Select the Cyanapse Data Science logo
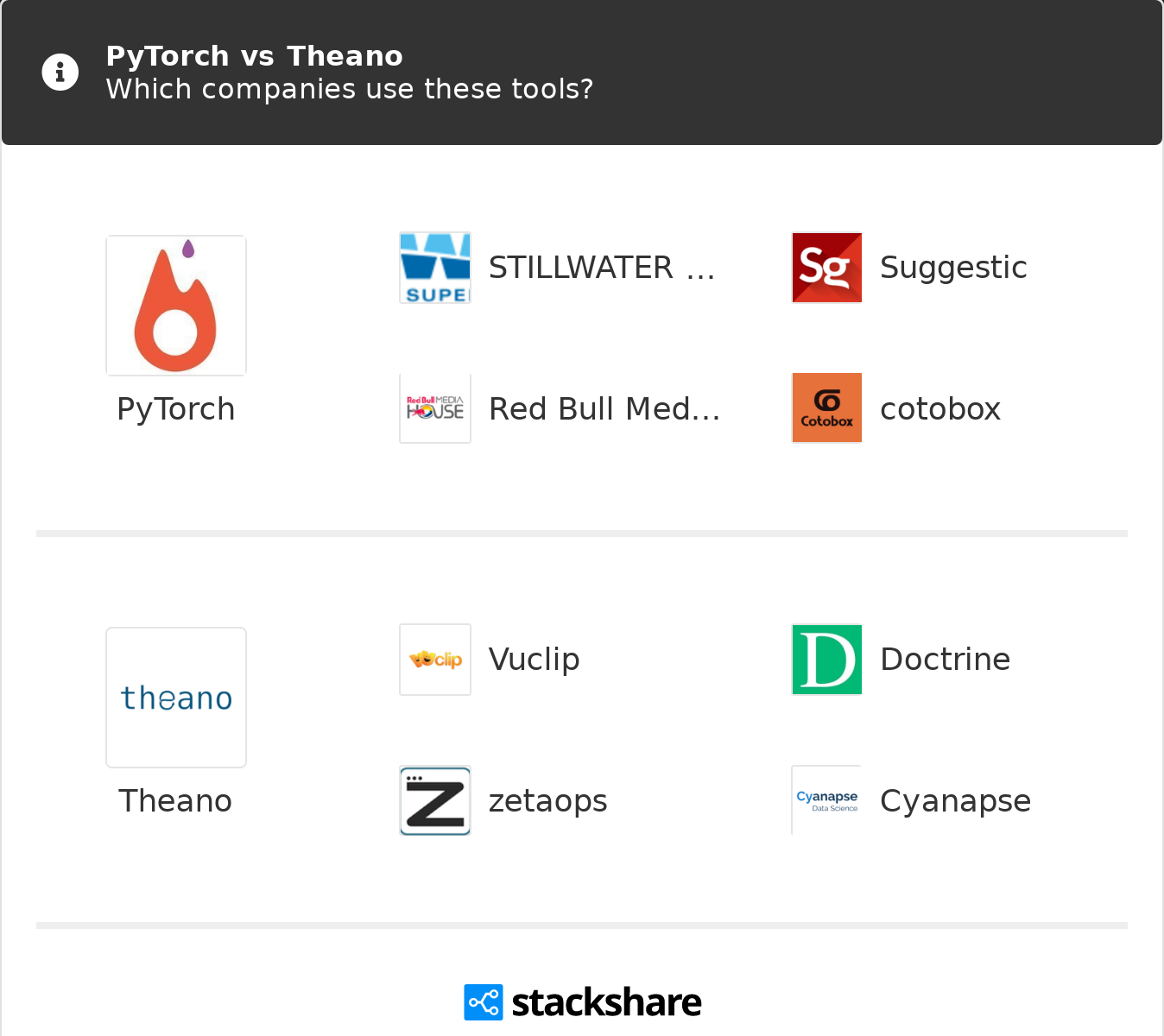This screenshot has height=1036, width=1164. click(827, 800)
